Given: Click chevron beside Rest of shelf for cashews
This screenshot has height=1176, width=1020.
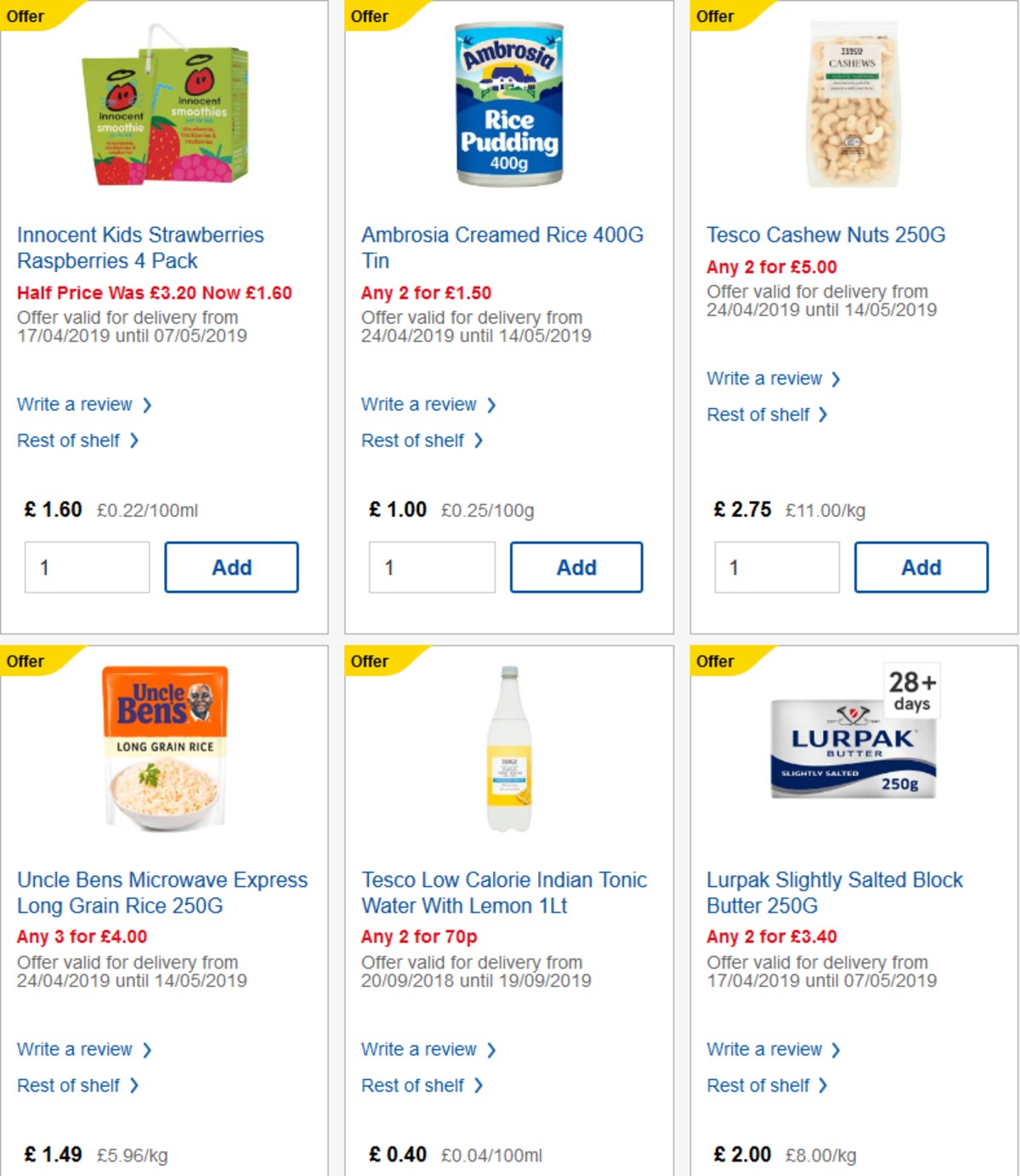Looking at the screenshot, I should click(x=822, y=415).
